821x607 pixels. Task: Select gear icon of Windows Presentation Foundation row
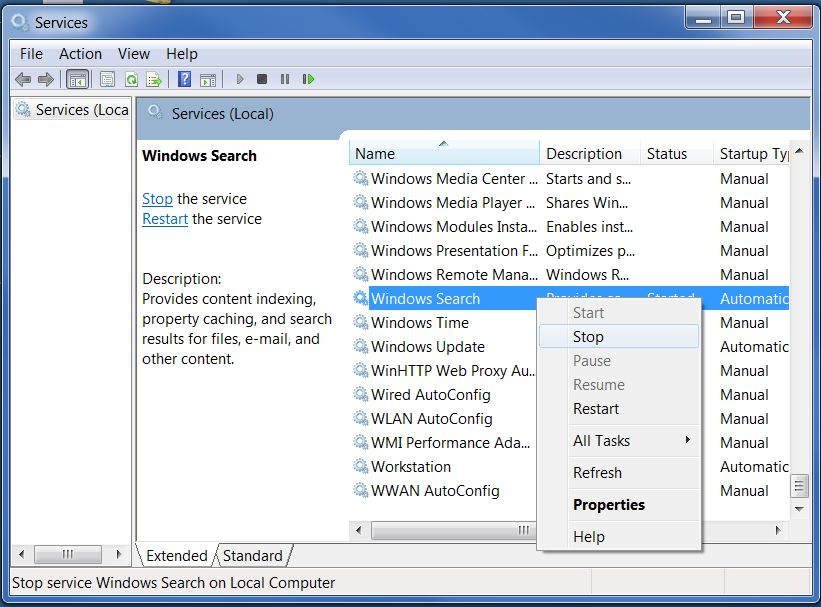[x=360, y=250]
